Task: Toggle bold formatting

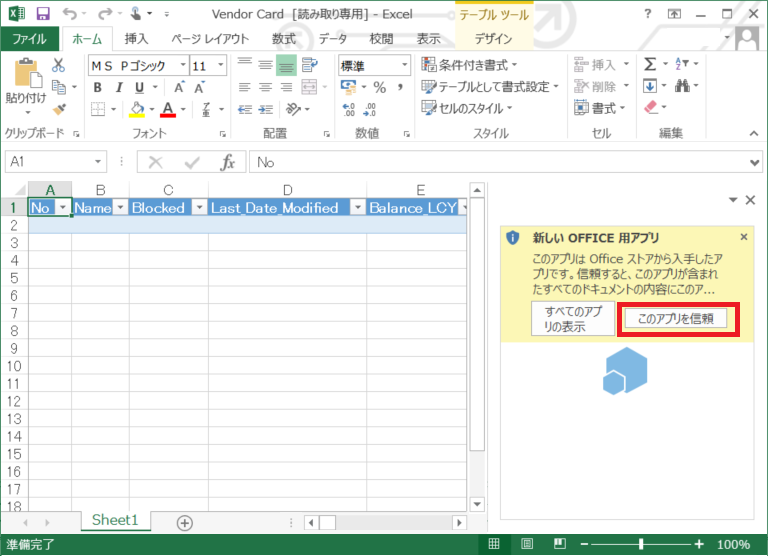Action: (97, 87)
